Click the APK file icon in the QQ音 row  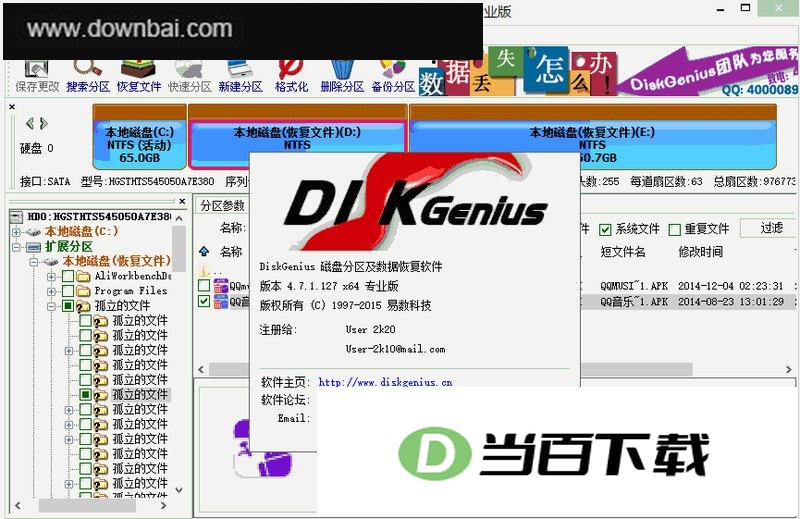click(x=221, y=302)
